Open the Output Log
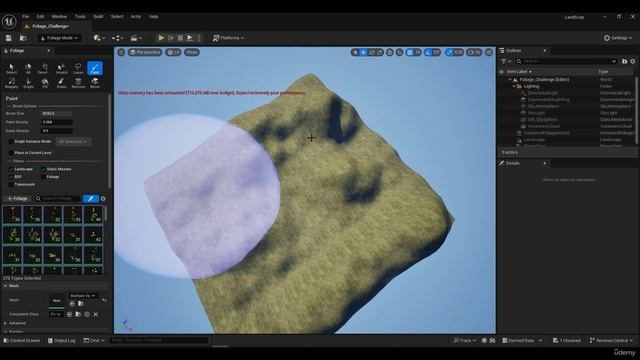 click(x=62, y=340)
